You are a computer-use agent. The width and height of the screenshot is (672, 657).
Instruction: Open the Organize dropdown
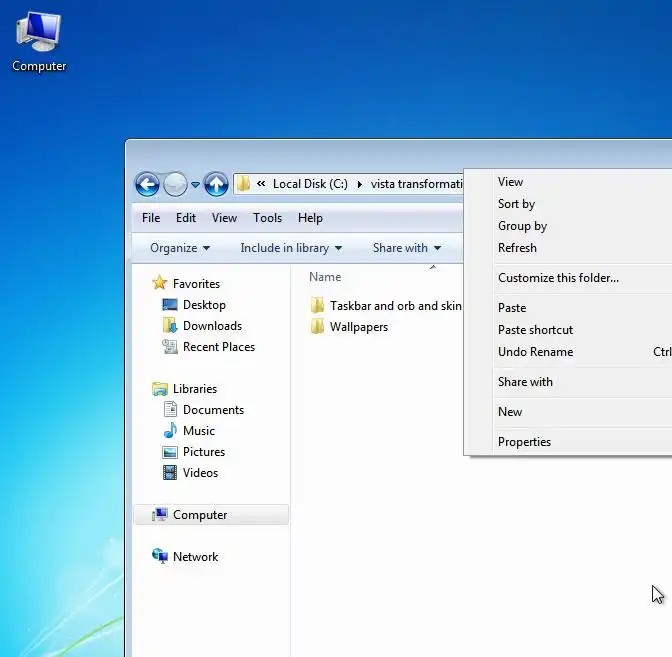[180, 248]
